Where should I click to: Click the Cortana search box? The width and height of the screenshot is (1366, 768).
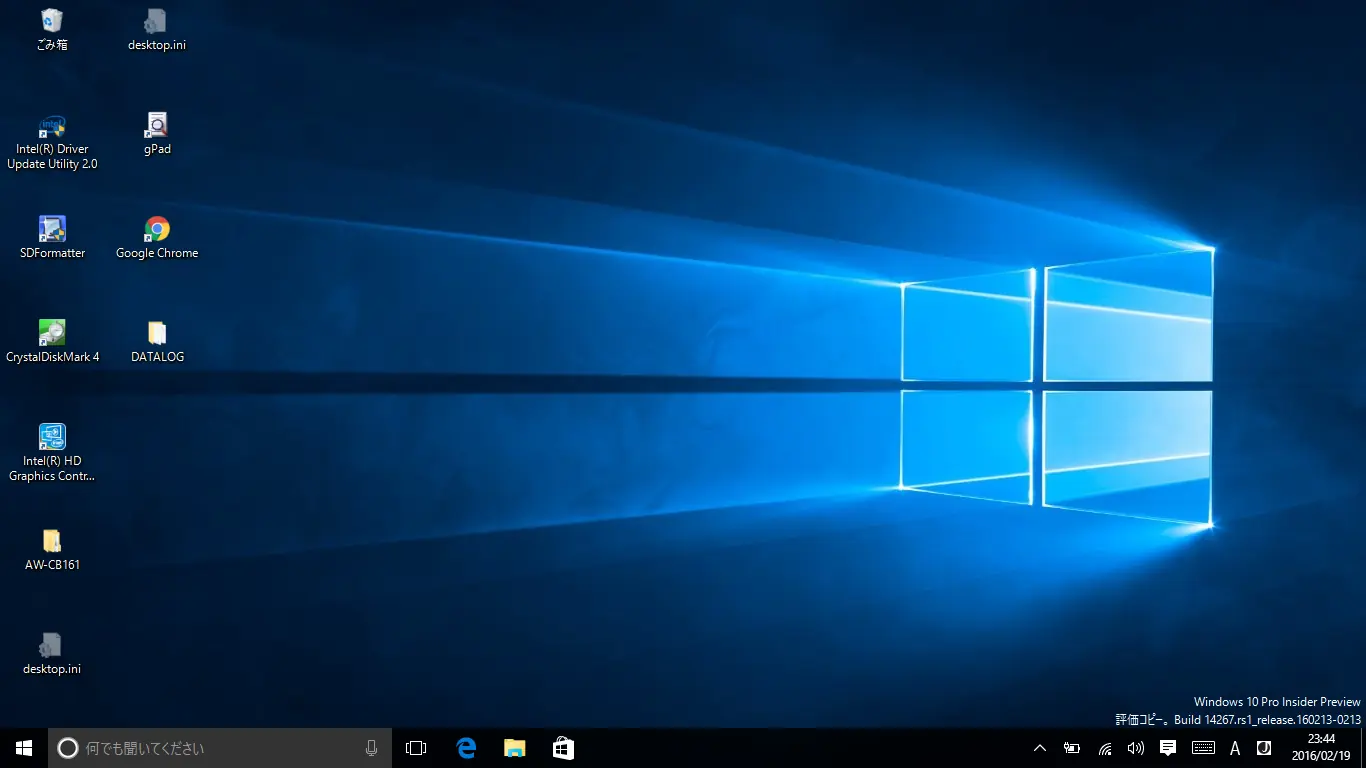[200, 747]
